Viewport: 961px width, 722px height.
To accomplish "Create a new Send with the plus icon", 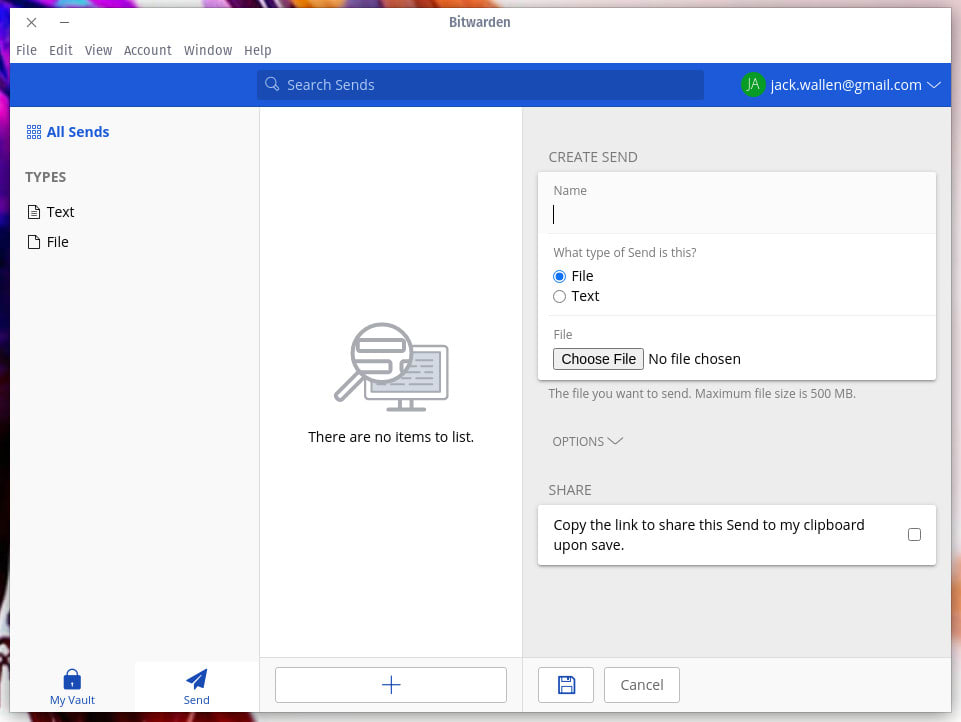I will tap(390, 684).
